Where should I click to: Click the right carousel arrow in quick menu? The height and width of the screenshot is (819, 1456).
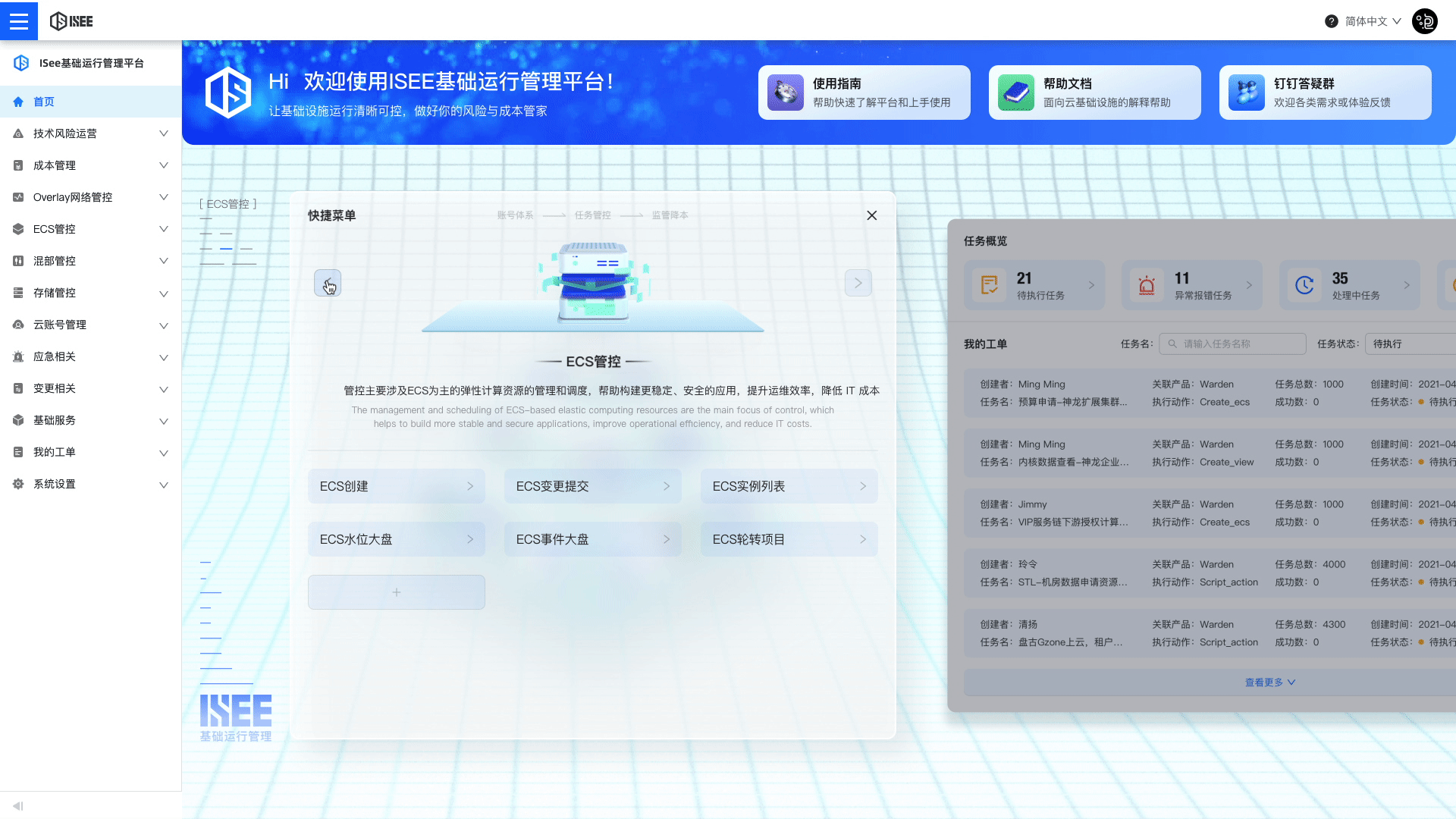click(858, 282)
